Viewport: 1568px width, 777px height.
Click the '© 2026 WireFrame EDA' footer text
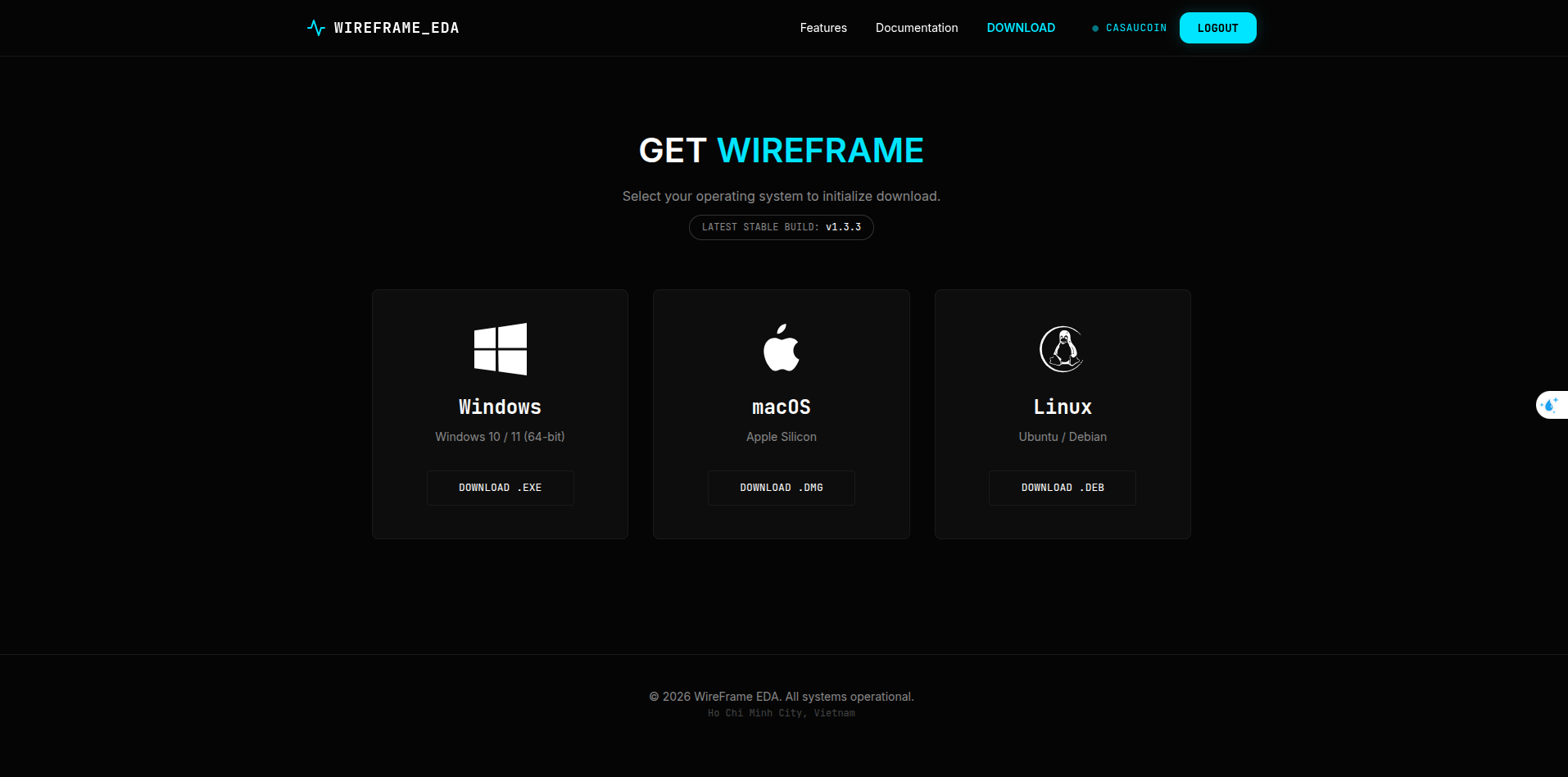(x=782, y=697)
